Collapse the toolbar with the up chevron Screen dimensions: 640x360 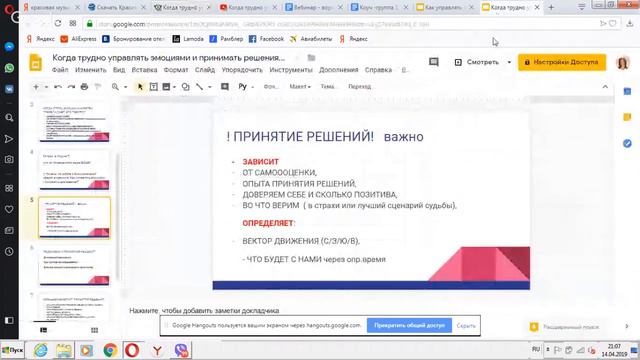(x=605, y=87)
